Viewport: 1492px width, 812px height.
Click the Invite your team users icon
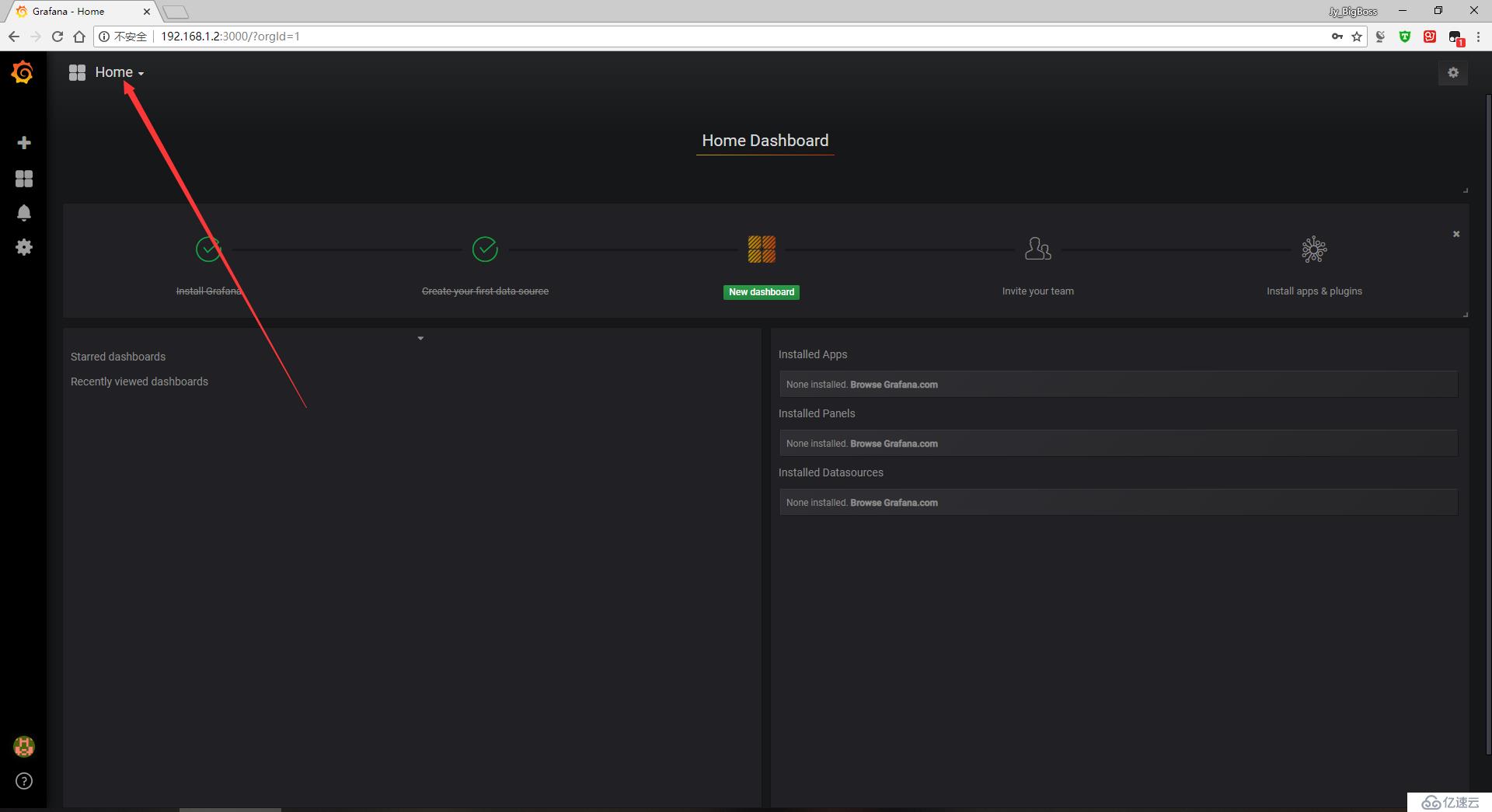[x=1038, y=249]
